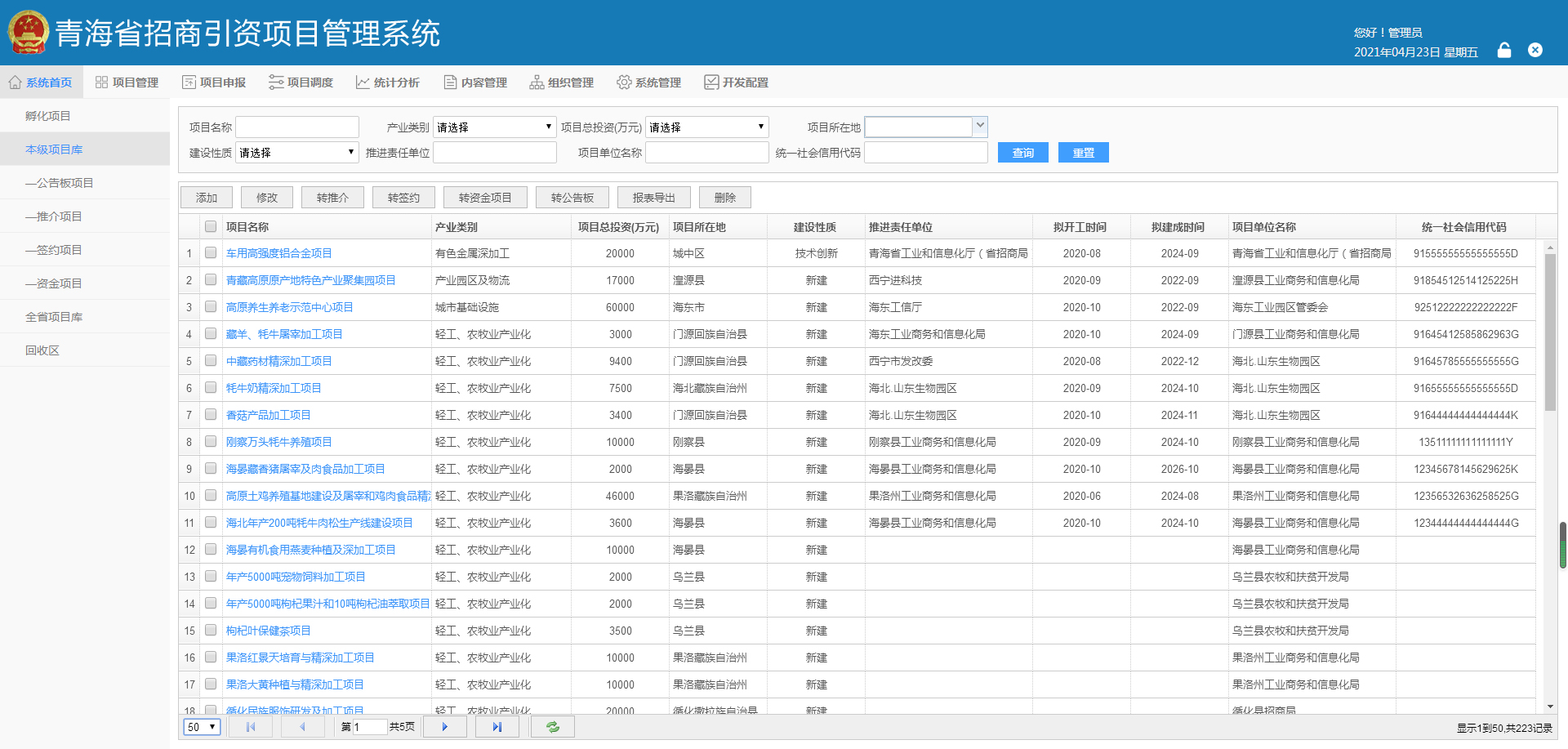Viewport: 1568px width, 749px height.
Task: Check the box for row 1 车用高强度铝合金项目
Action: tap(211, 253)
